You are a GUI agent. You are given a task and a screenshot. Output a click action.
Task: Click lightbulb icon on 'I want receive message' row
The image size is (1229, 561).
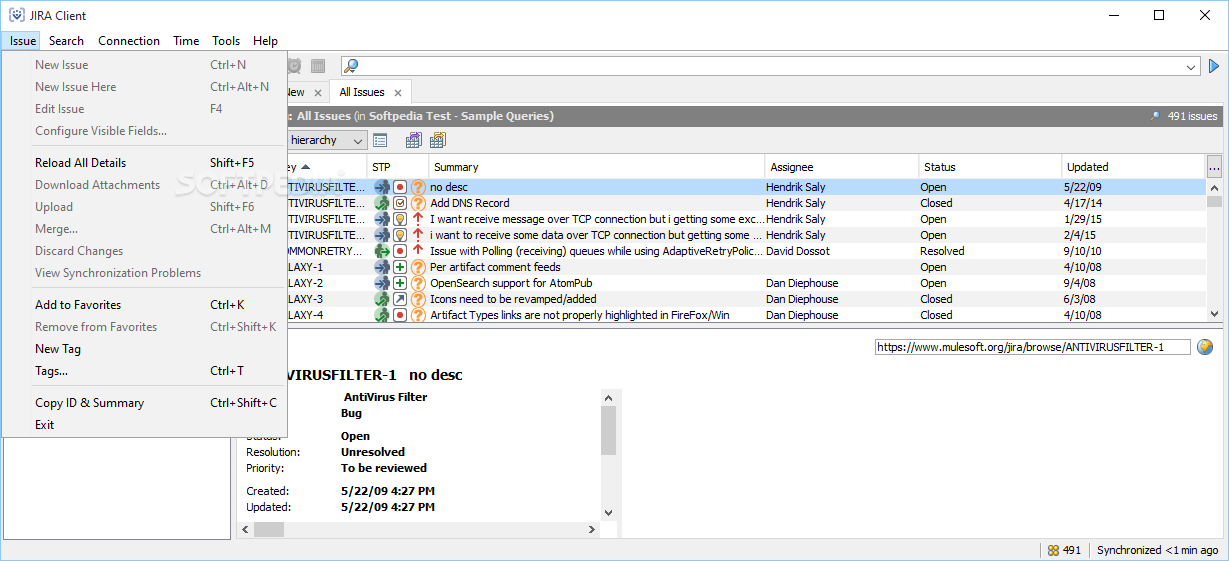[400, 219]
